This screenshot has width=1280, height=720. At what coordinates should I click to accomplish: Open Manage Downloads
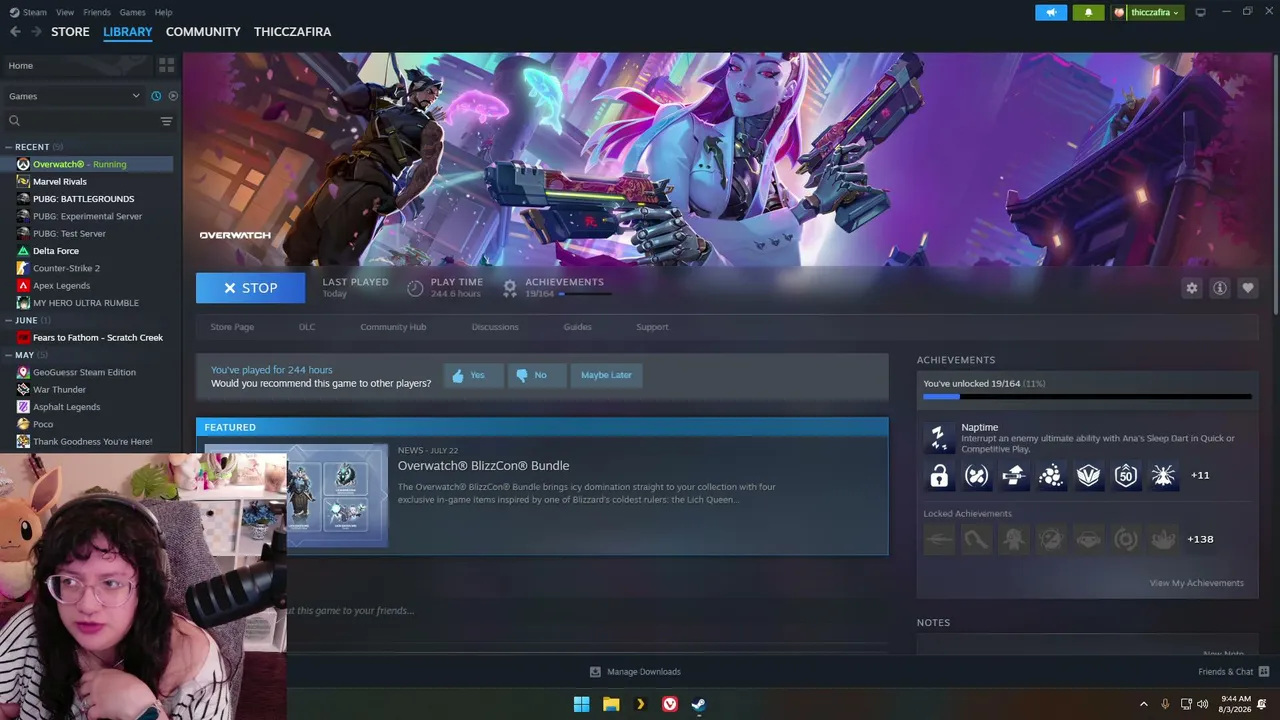(x=635, y=672)
